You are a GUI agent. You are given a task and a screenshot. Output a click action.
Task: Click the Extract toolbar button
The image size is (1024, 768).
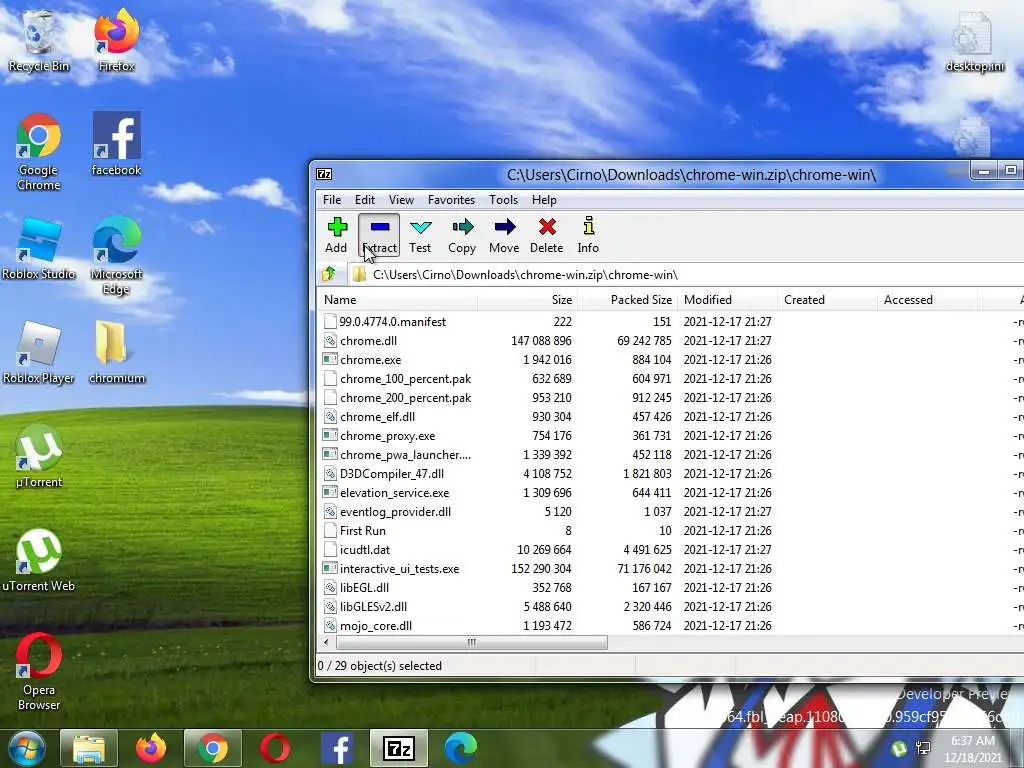pos(379,235)
